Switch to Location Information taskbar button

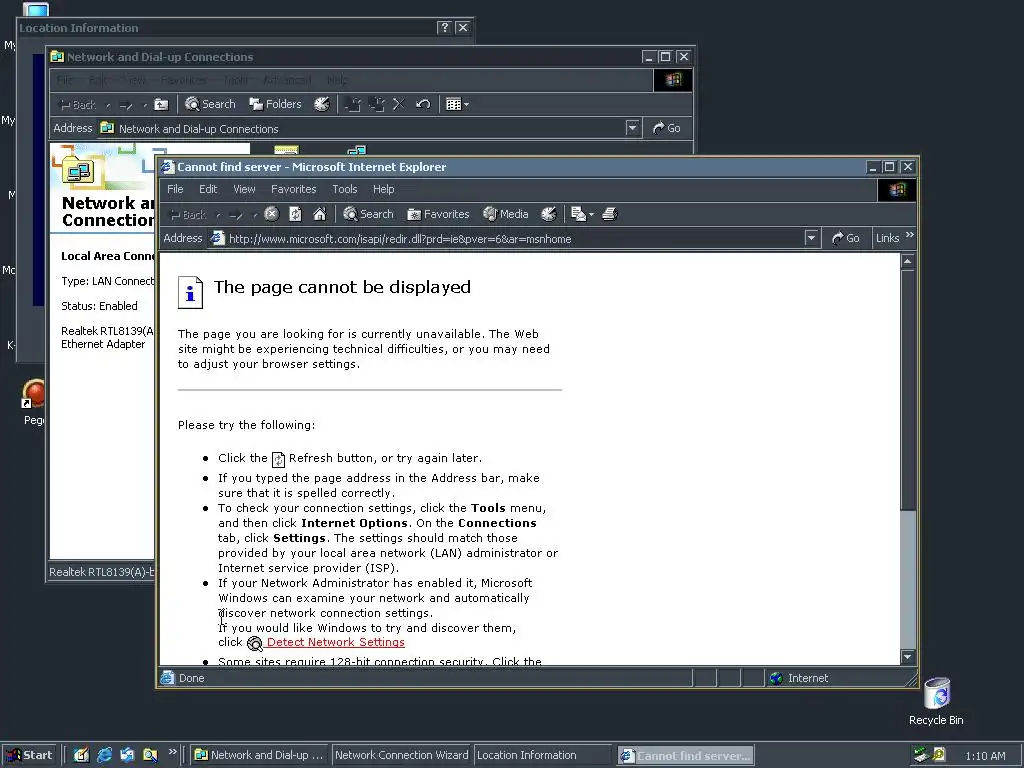542,755
